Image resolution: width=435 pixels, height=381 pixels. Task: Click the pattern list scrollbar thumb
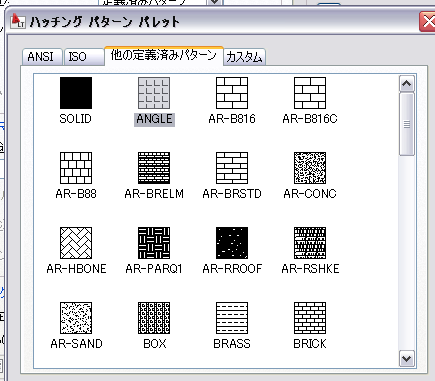point(407,124)
